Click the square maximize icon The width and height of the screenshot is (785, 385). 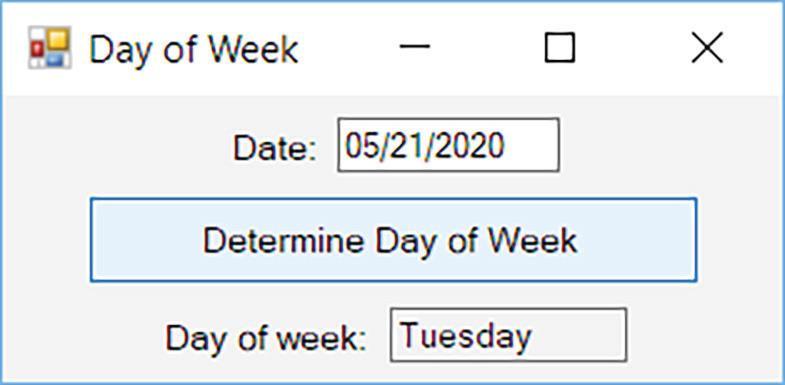point(560,48)
